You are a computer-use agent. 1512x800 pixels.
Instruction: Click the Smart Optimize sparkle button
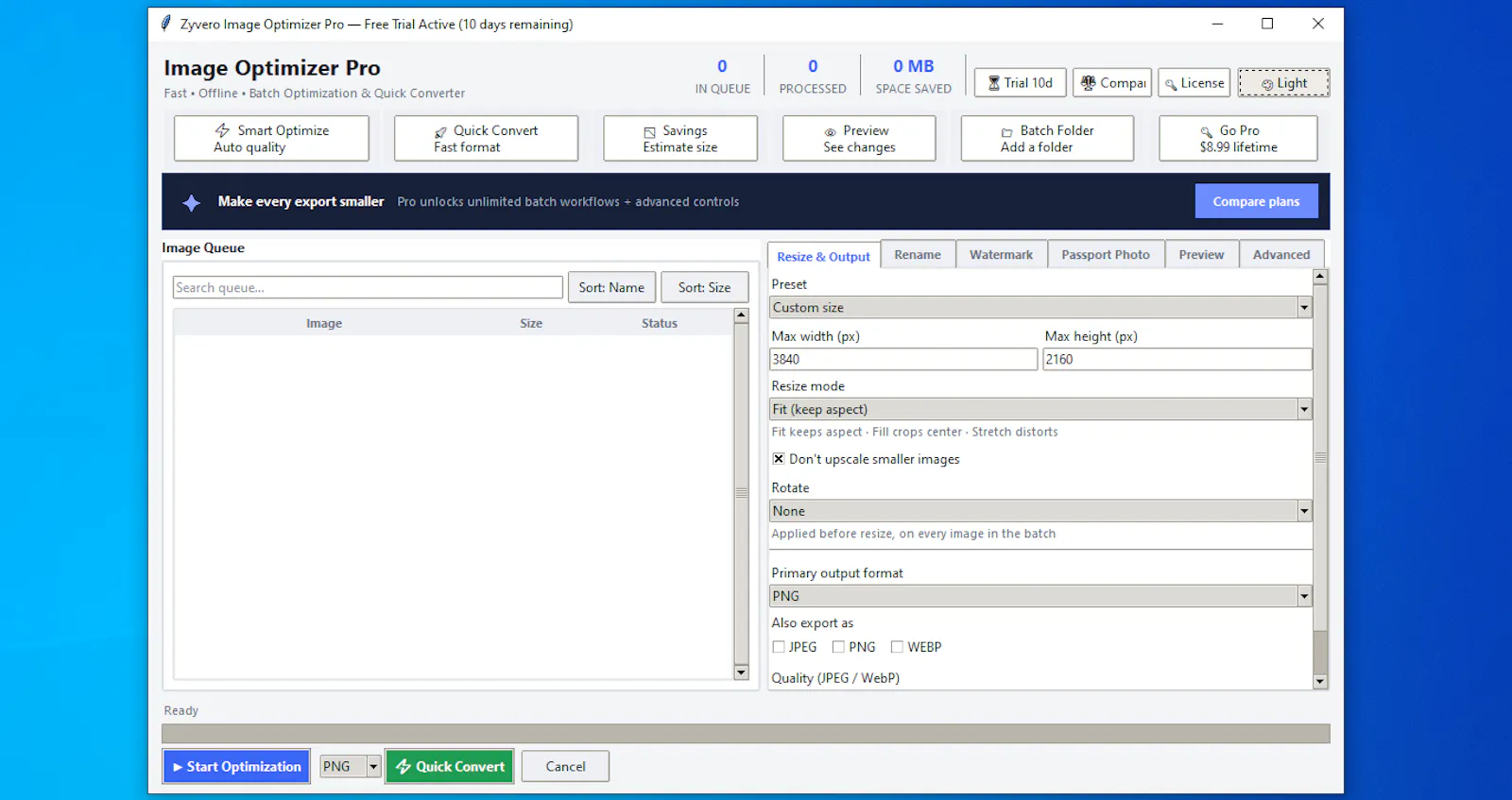tap(271, 139)
